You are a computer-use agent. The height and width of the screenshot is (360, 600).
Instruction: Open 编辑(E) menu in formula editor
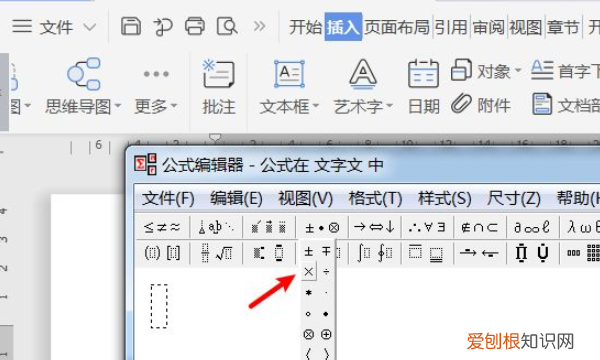[x=236, y=199]
